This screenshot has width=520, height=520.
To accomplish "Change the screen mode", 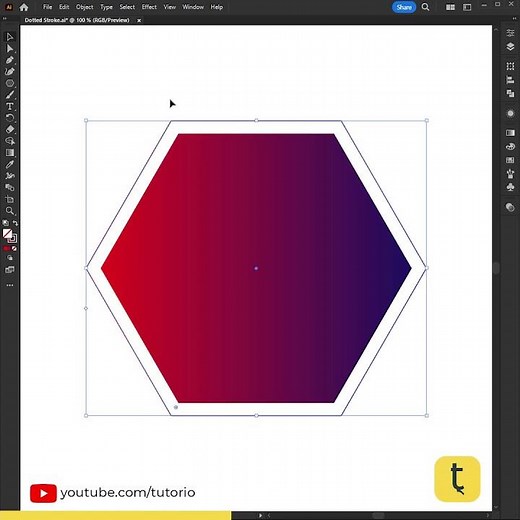I will pyautogui.click(x=9, y=270).
